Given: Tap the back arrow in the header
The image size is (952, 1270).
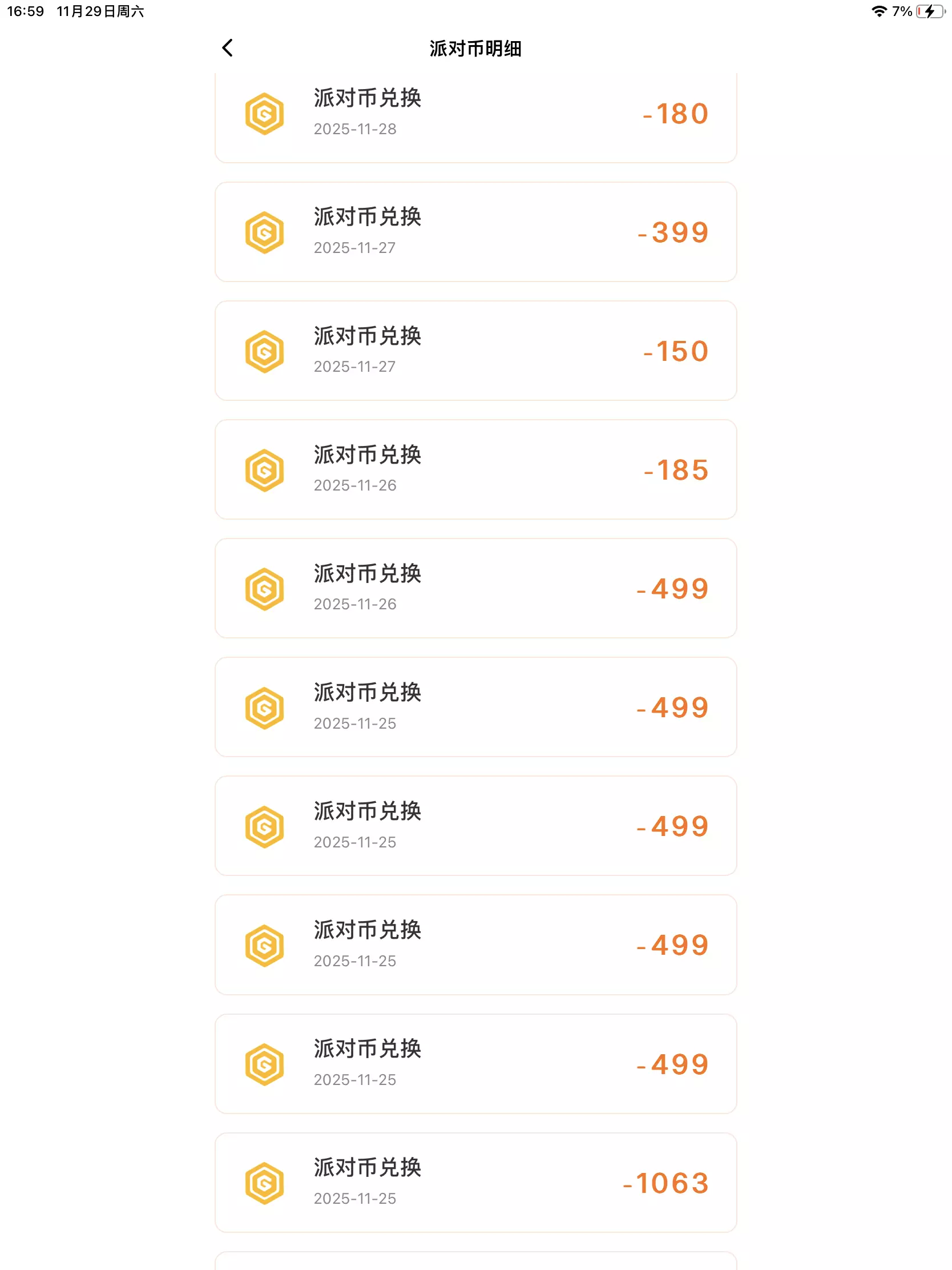Looking at the screenshot, I should [228, 48].
